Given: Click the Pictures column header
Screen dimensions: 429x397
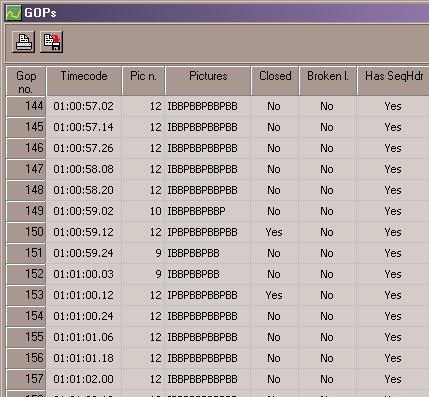Looking at the screenshot, I should 208,82.
